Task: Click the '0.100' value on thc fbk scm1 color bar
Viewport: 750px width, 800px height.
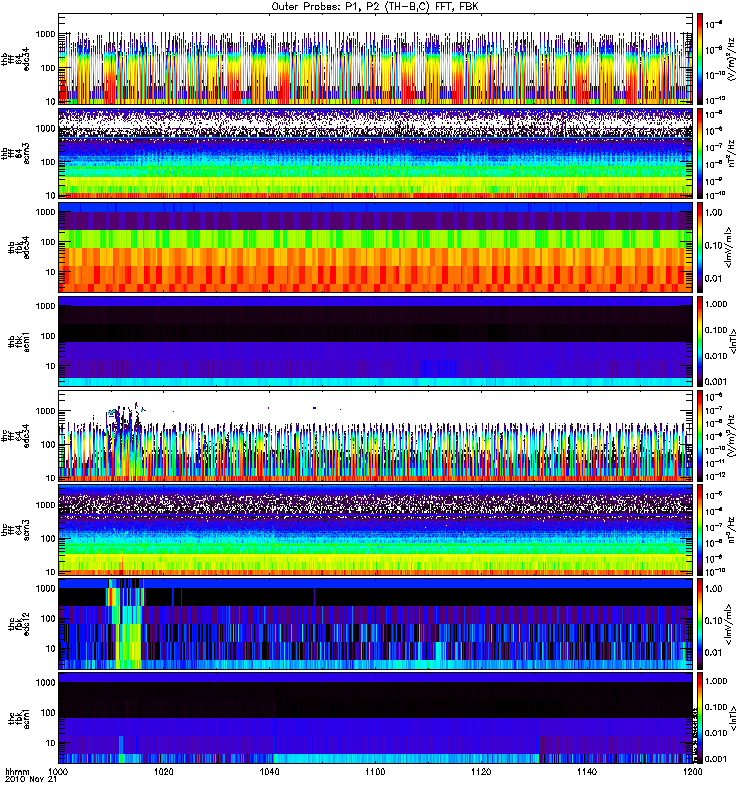Action: pyautogui.click(x=716, y=707)
